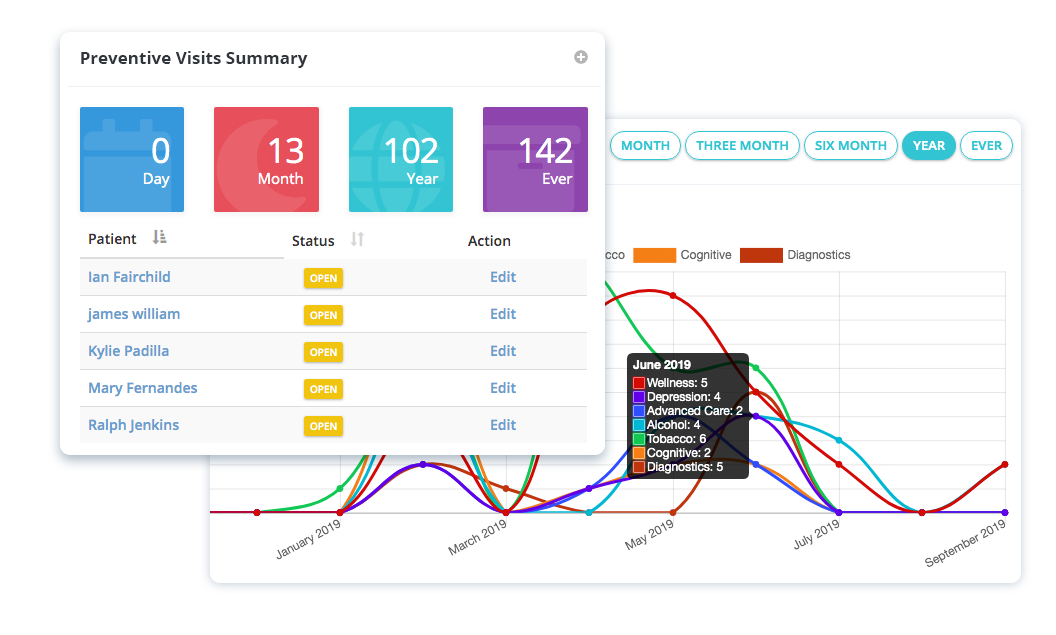The width and height of the screenshot is (1056, 635).
Task: Choose the Six Month chart range
Action: point(850,146)
